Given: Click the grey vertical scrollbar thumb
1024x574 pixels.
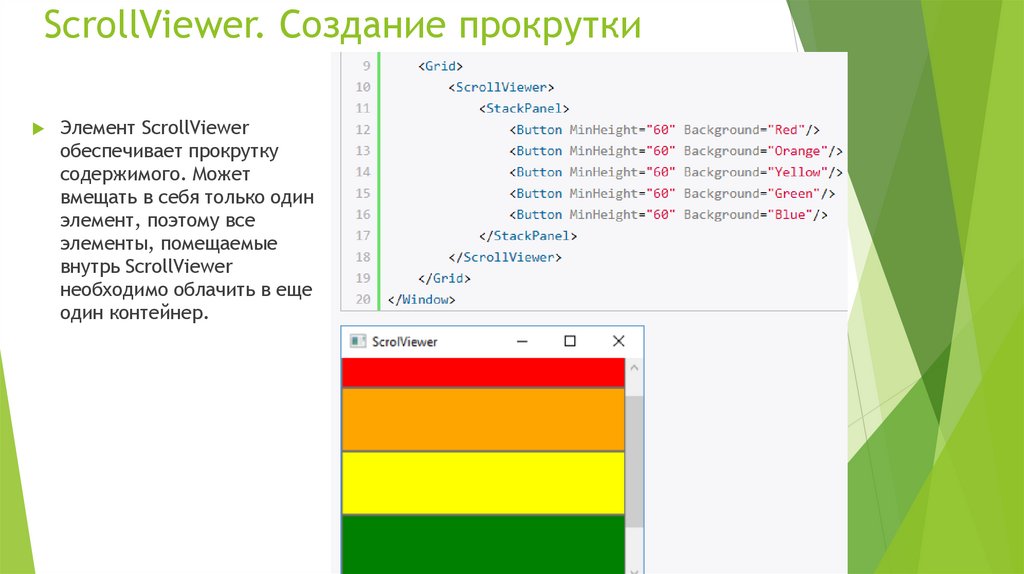Looking at the screenshot, I should pyautogui.click(x=634, y=461).
